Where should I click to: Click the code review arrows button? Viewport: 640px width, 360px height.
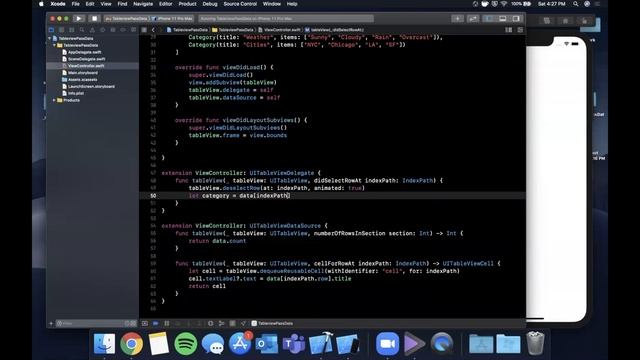click(x=473, y=18)
